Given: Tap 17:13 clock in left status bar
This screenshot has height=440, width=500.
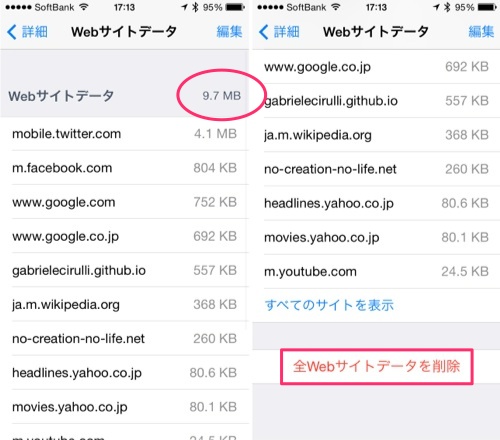Looking at the screenshot, I should (x=124, y=7).
